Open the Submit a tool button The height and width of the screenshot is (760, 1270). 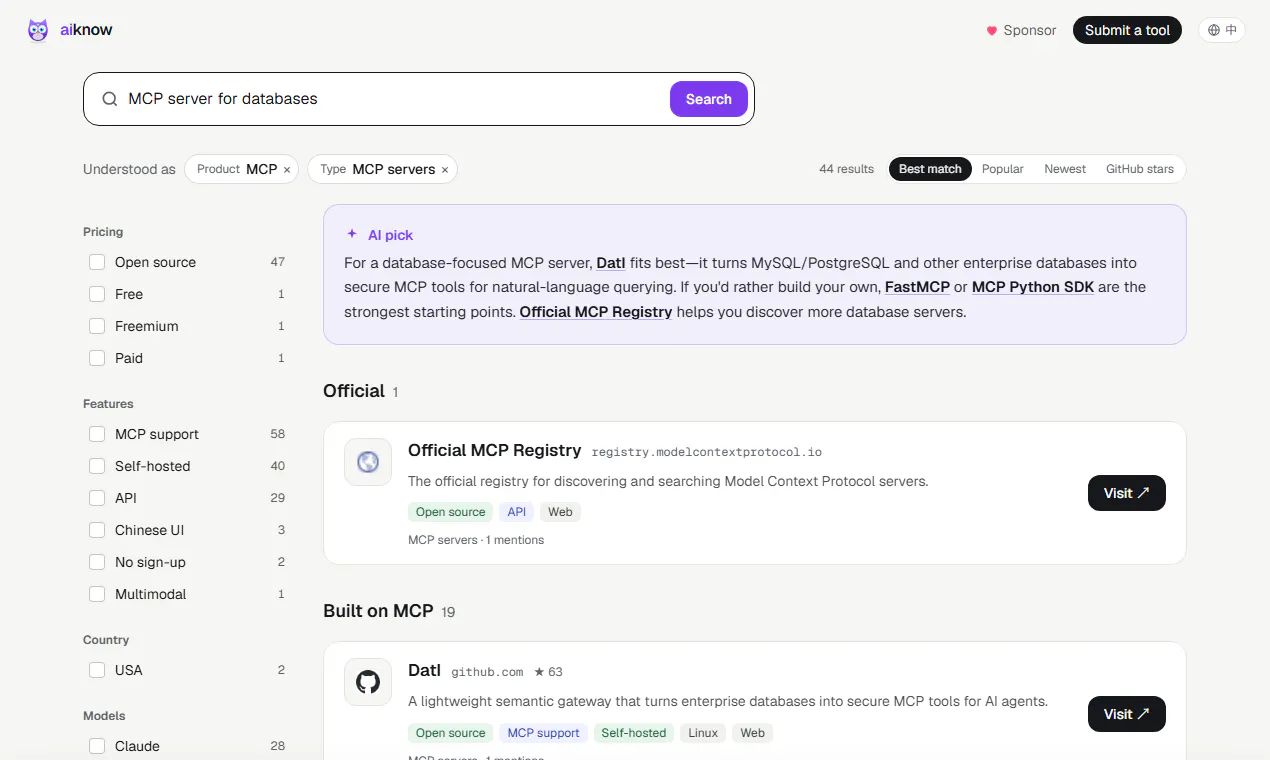point(1128,30)
